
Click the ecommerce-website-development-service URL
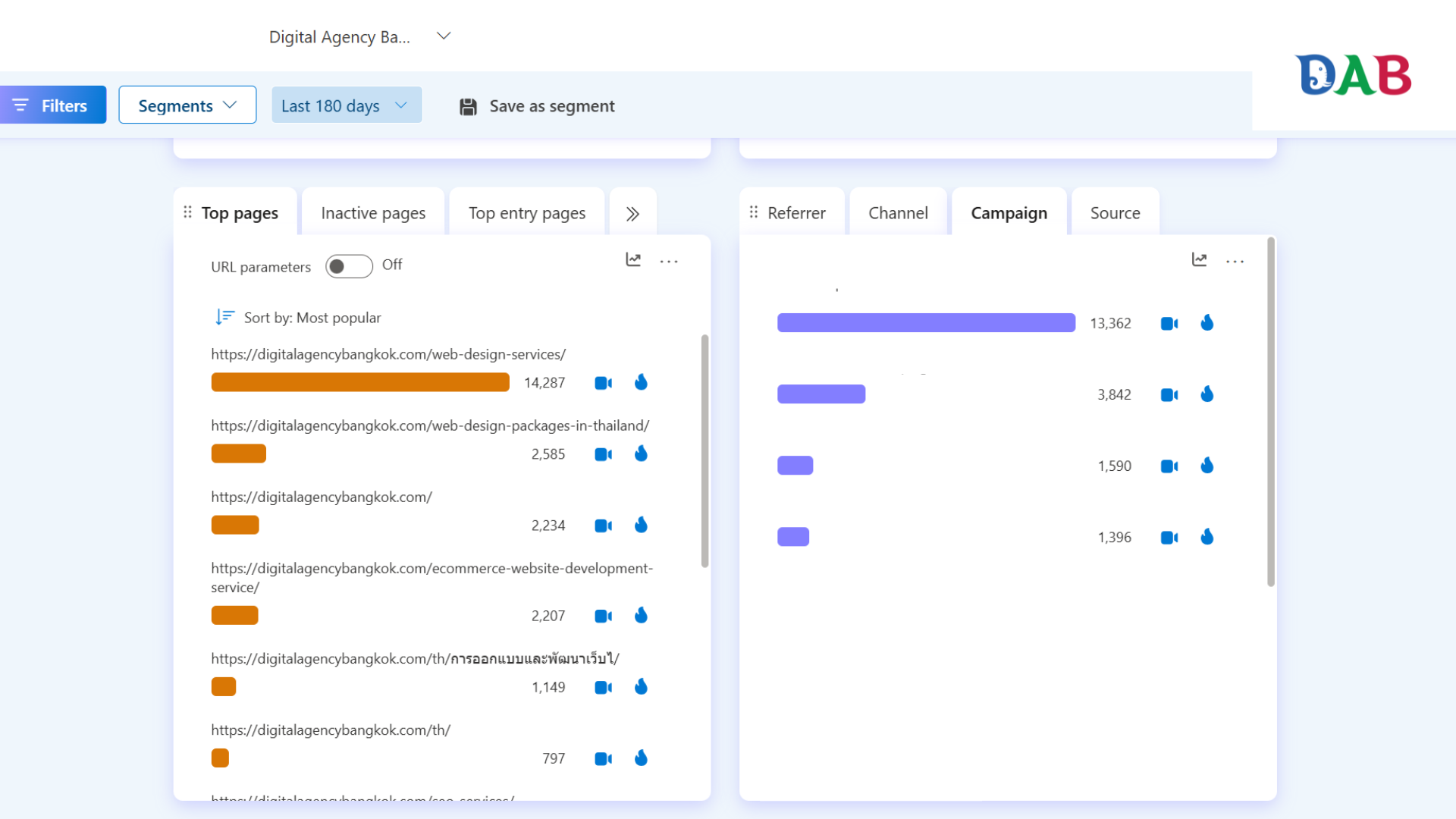[x=431, y=578]
